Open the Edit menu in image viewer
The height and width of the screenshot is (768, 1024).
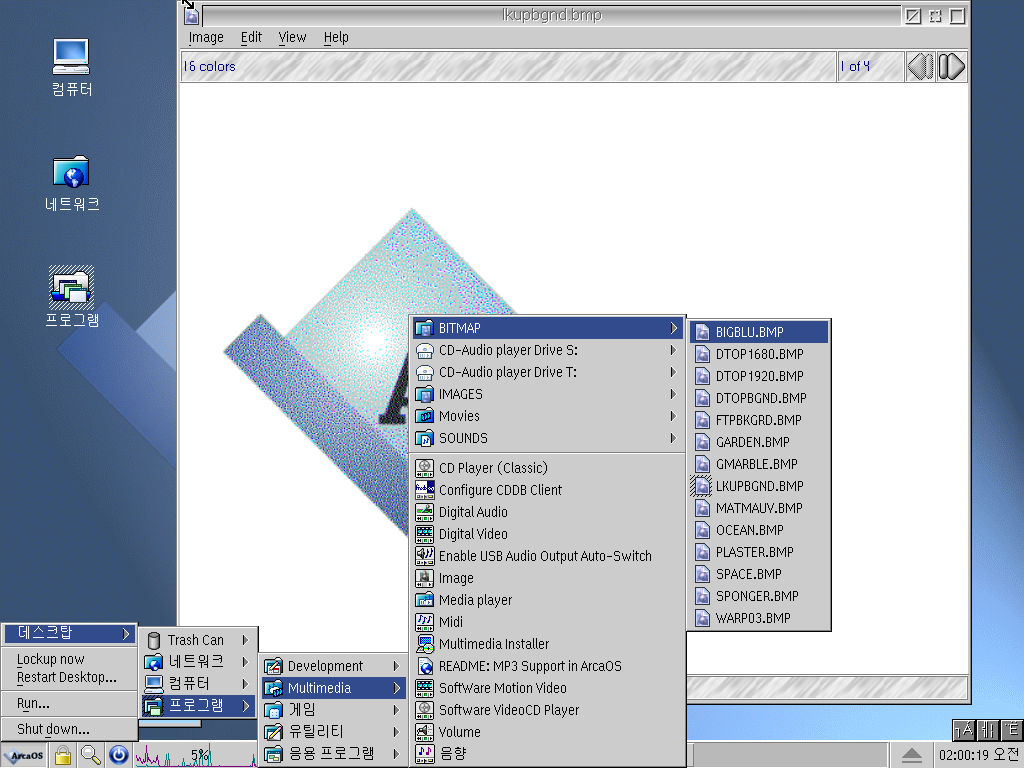pos(251,37)
